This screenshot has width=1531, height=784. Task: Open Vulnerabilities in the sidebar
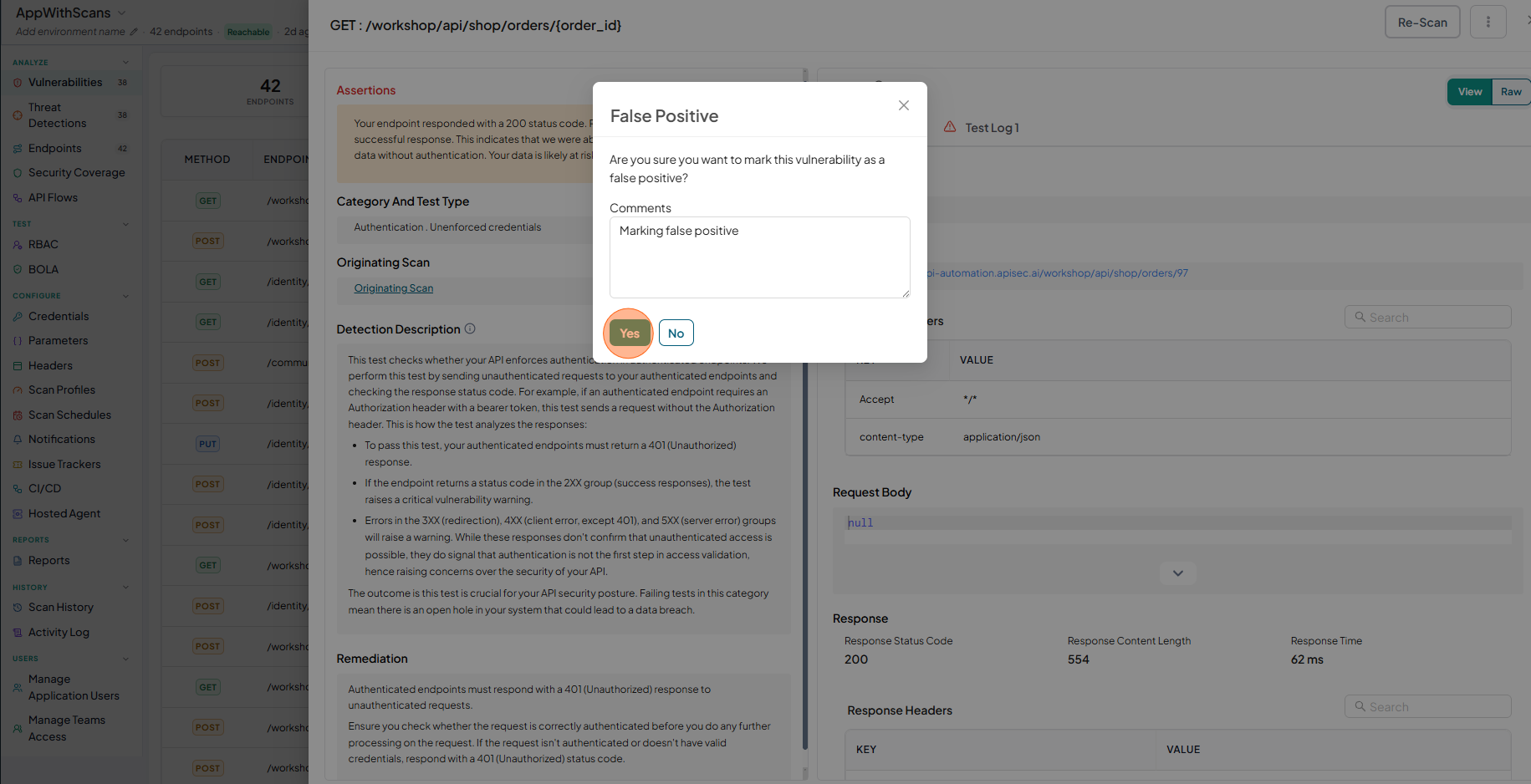(65, 82)
